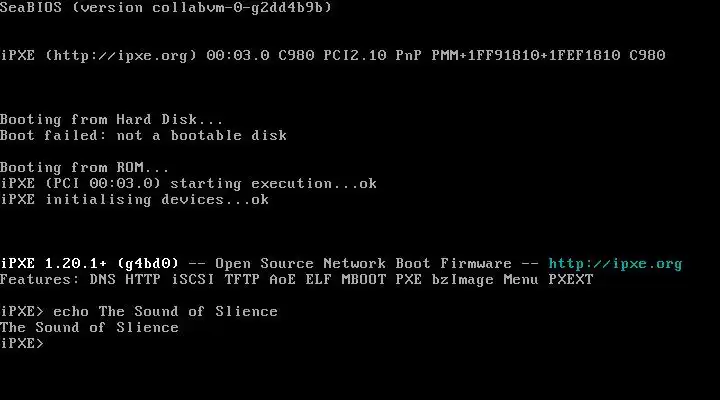The image size is (720, 400).
Task: Click the 'Features:' label
Action: (40, 279)
